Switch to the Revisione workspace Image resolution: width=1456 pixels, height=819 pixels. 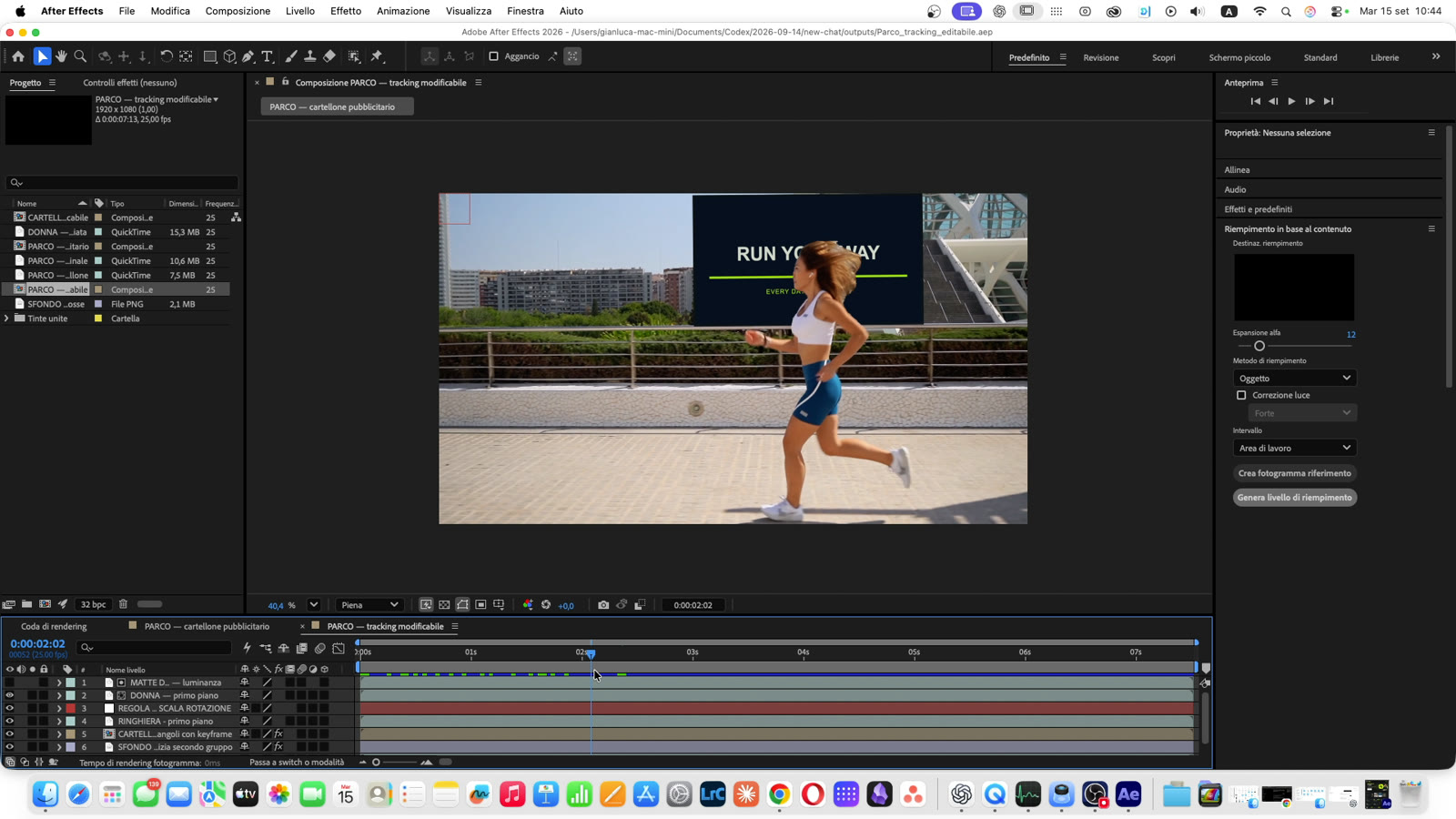point(1101,57)
